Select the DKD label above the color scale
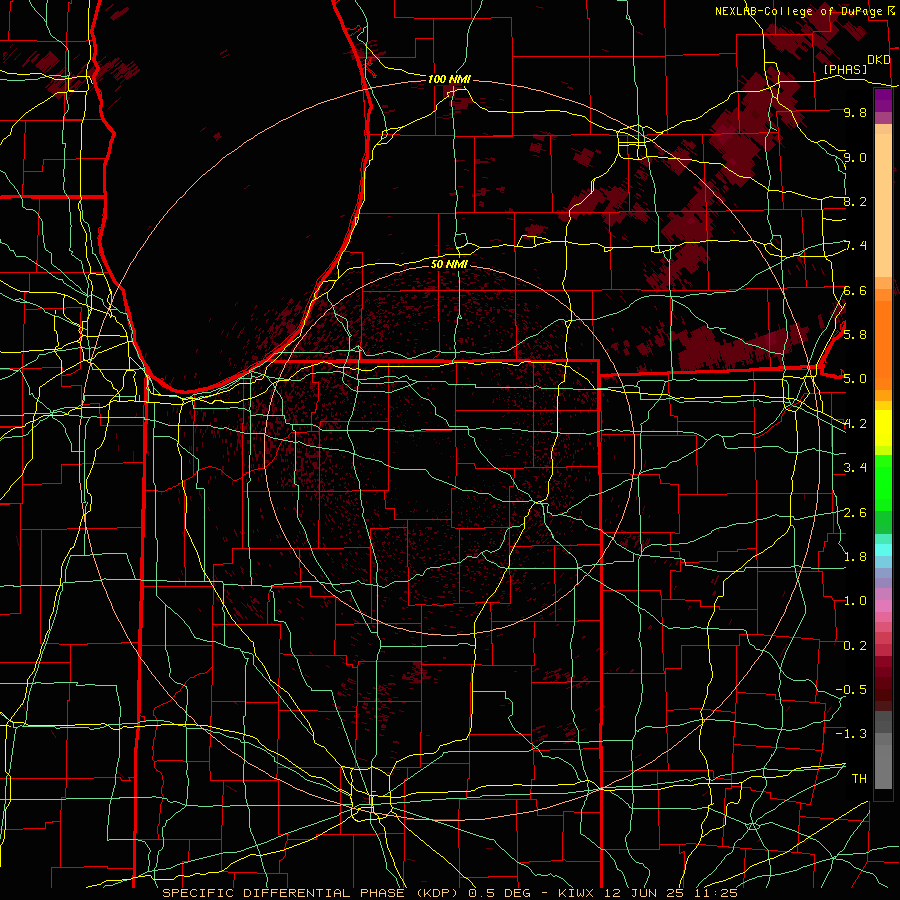This screenshot has height=900, width=900. [879, 60]
